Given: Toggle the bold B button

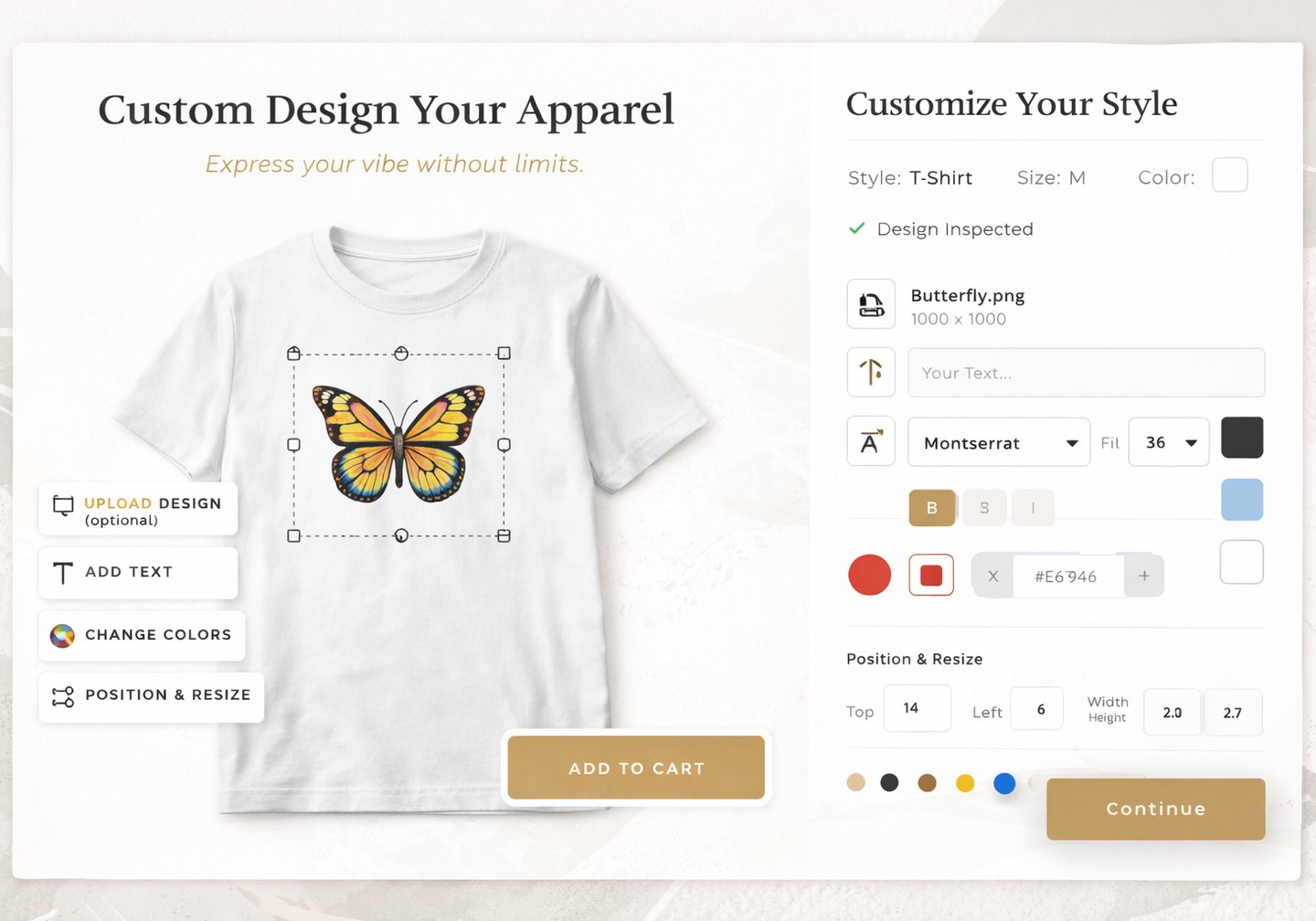Looking at the screenshot, I should point(932,508).
